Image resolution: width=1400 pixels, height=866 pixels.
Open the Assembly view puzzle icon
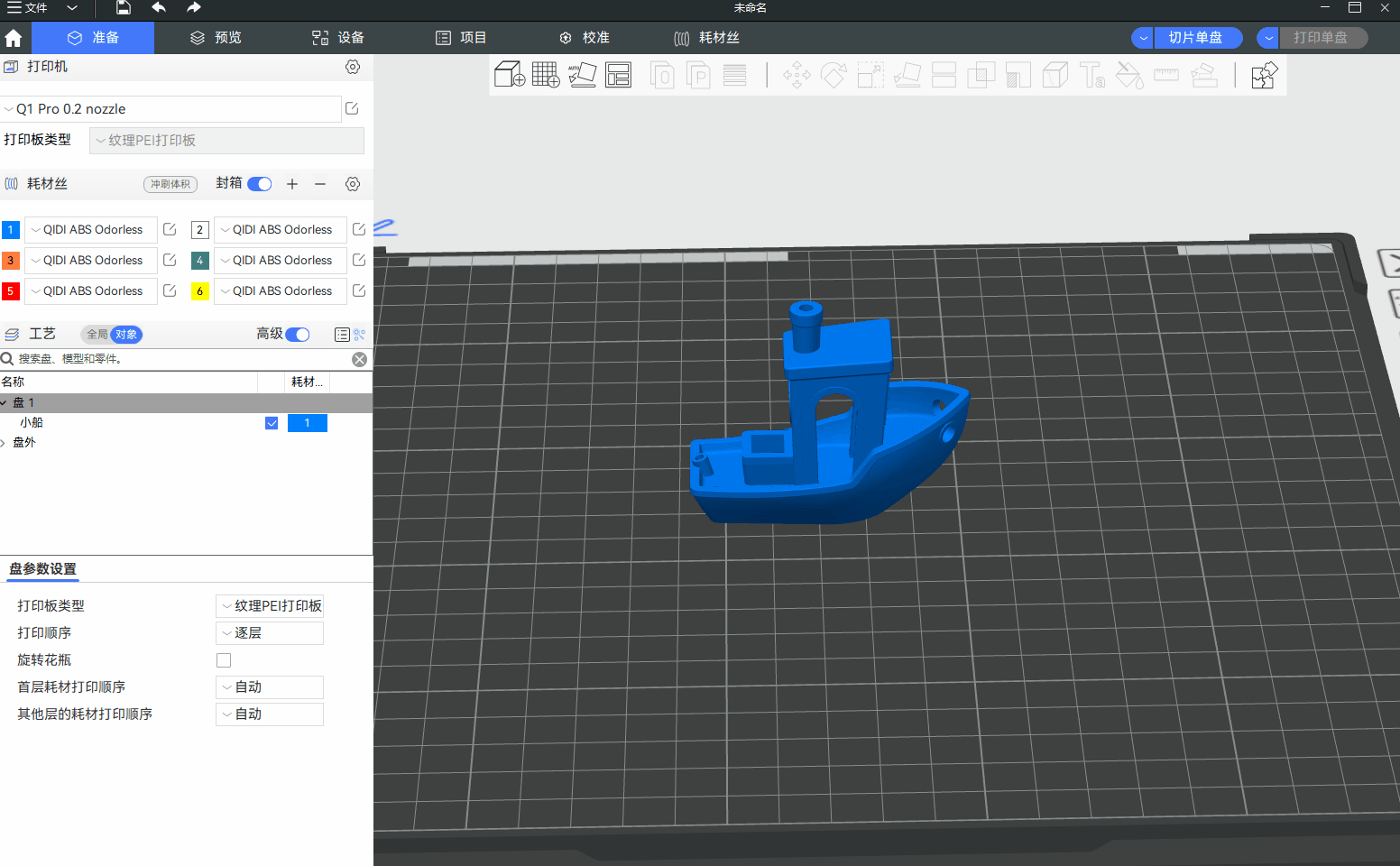pyautogui.click(x=1264, y=75)
